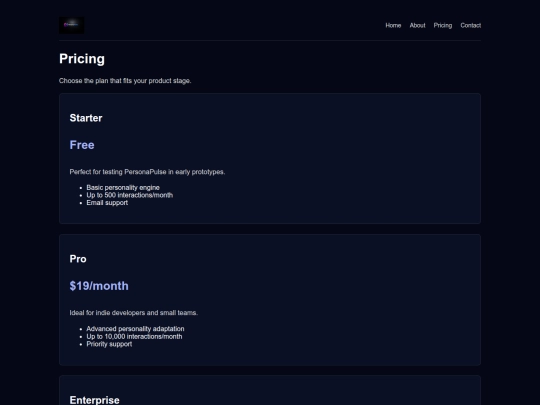
Task: Click 'Perfect for testing PersonaPulse' description
Action: (147, 172)
